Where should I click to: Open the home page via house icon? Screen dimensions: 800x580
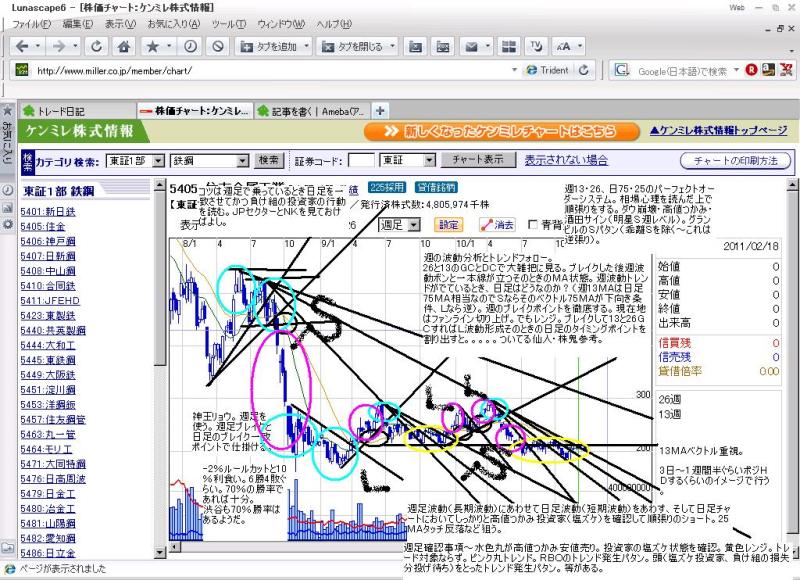(123, 46)
